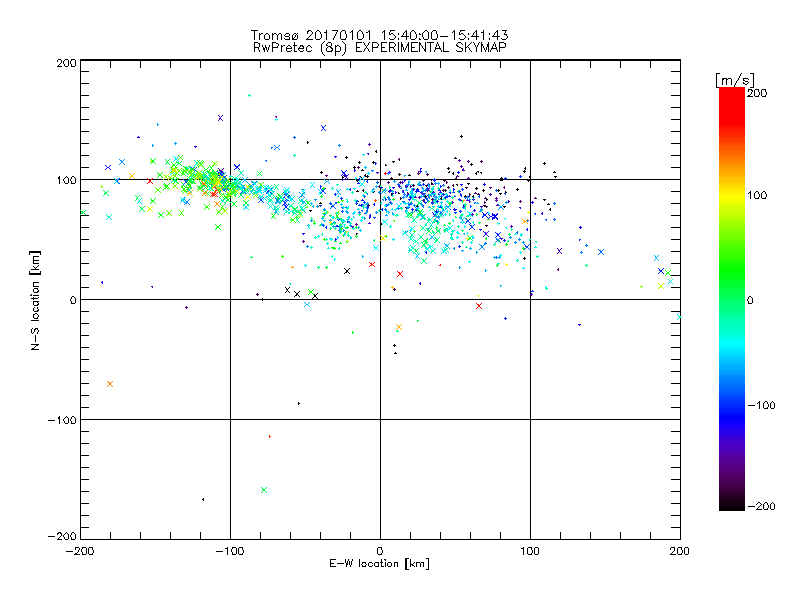Select the "[m/s]" colorbar unit label
The height and width of the screenshot is (600, 800).
(x=735, y=80)
